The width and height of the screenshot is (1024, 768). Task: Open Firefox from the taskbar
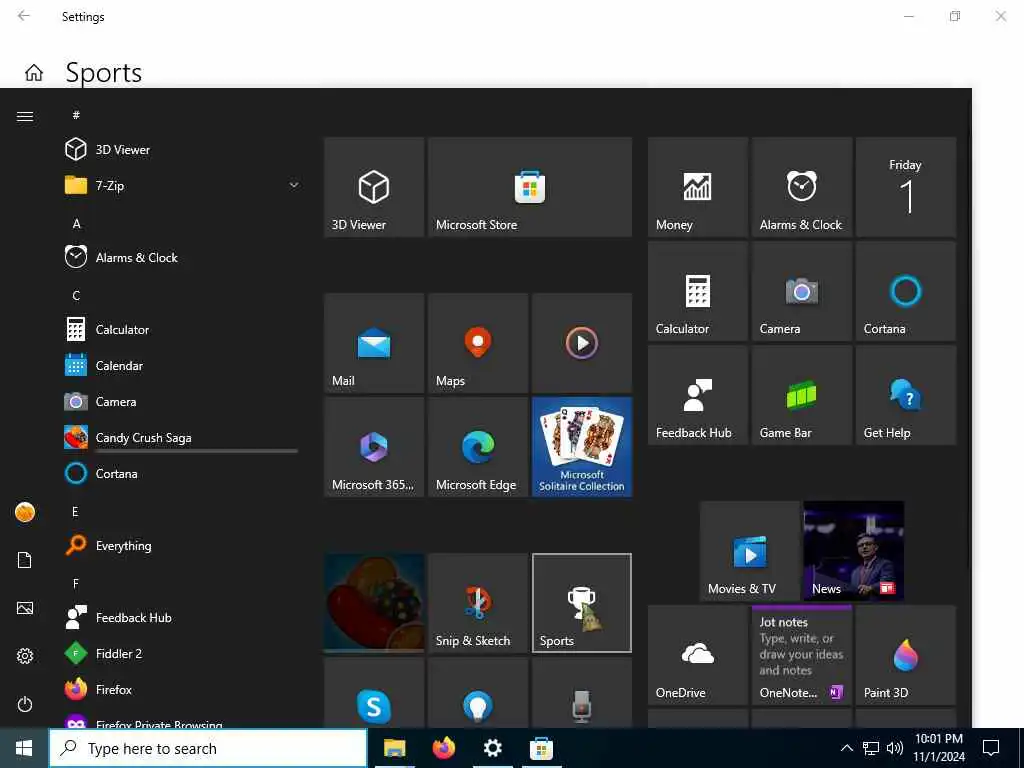443,748
